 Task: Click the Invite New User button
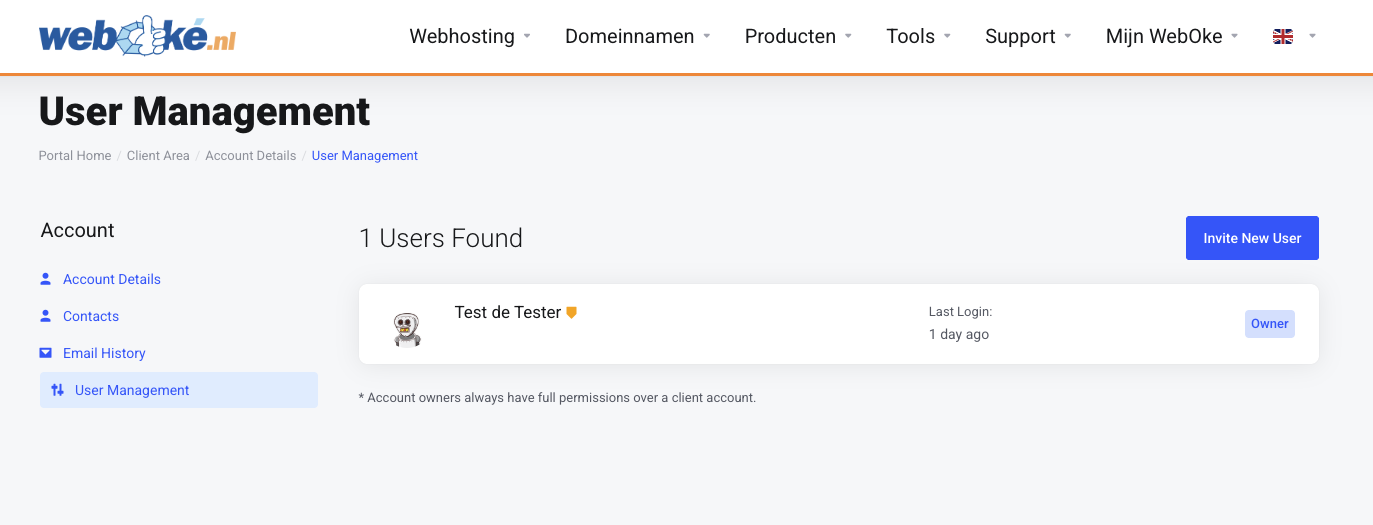point(1252,238)
